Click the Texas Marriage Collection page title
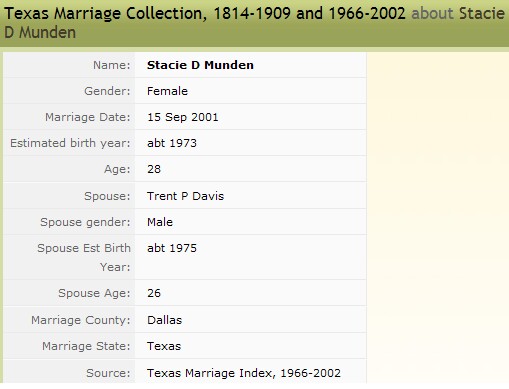509x389 pixels. [205, 14]
